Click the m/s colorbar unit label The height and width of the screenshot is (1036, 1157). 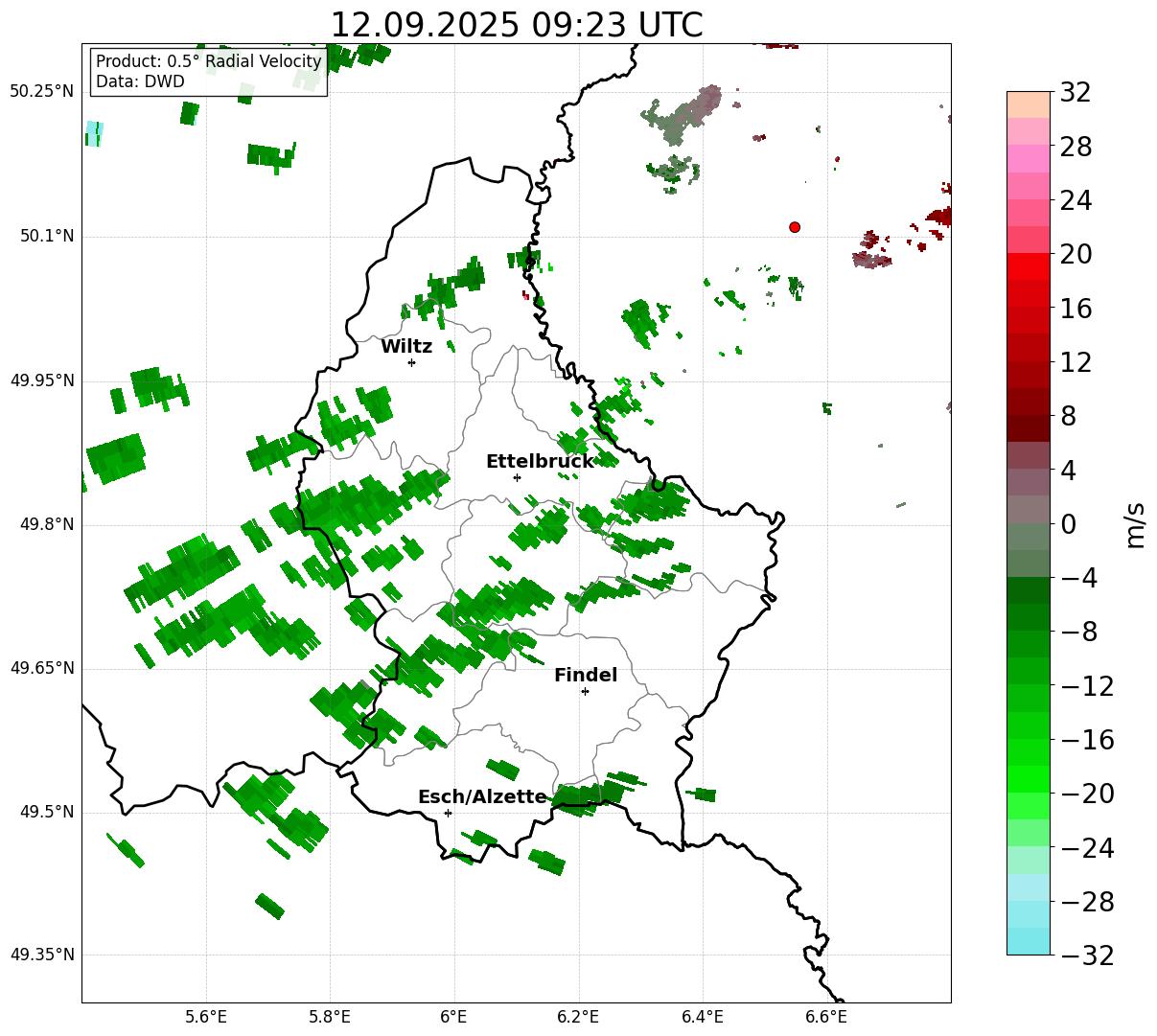click(x=1135, y=524)
